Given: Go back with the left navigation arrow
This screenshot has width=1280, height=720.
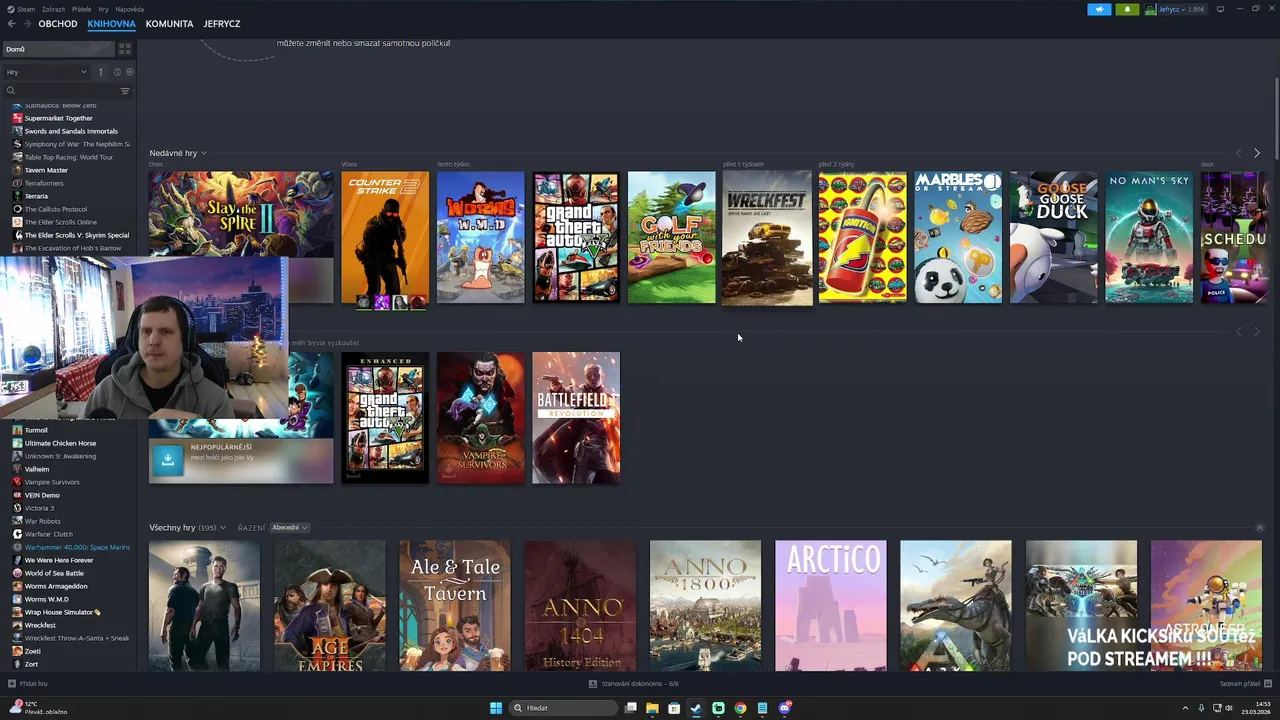Looking at the screenshot, I should (11, 24).
